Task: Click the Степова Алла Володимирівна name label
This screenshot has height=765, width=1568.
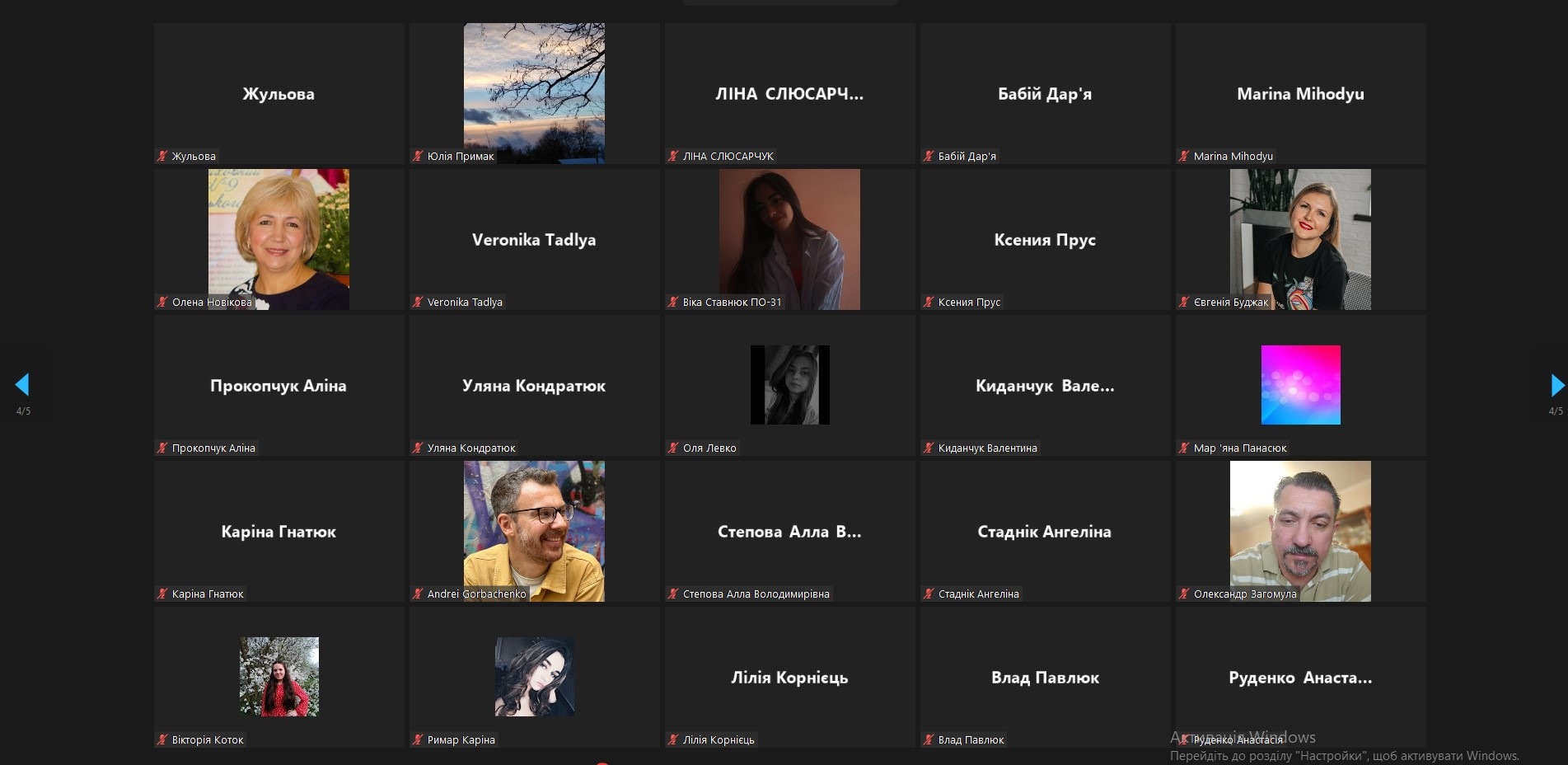Action: [x=756, y=594]
